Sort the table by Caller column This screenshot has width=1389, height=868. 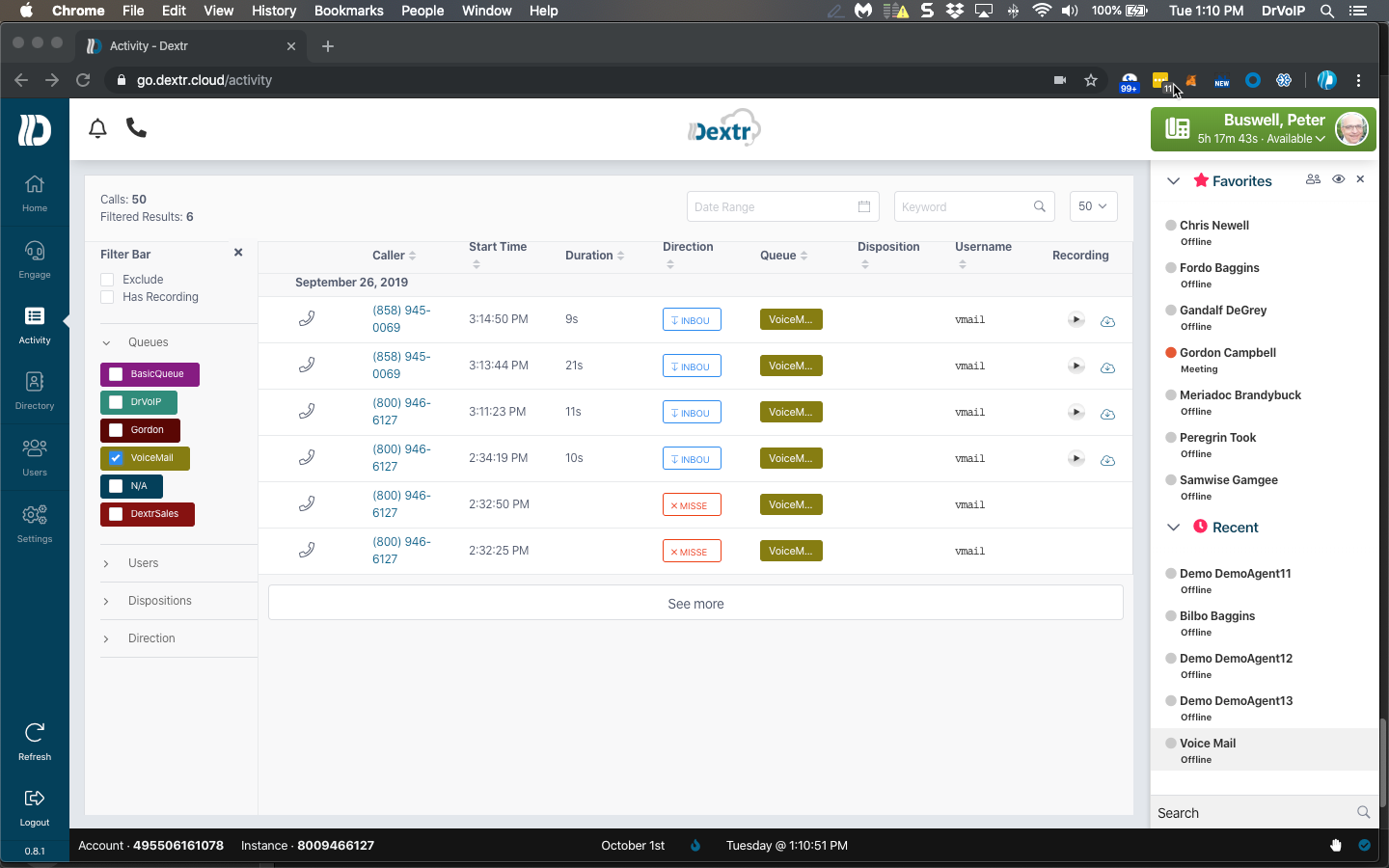(394, 256)
